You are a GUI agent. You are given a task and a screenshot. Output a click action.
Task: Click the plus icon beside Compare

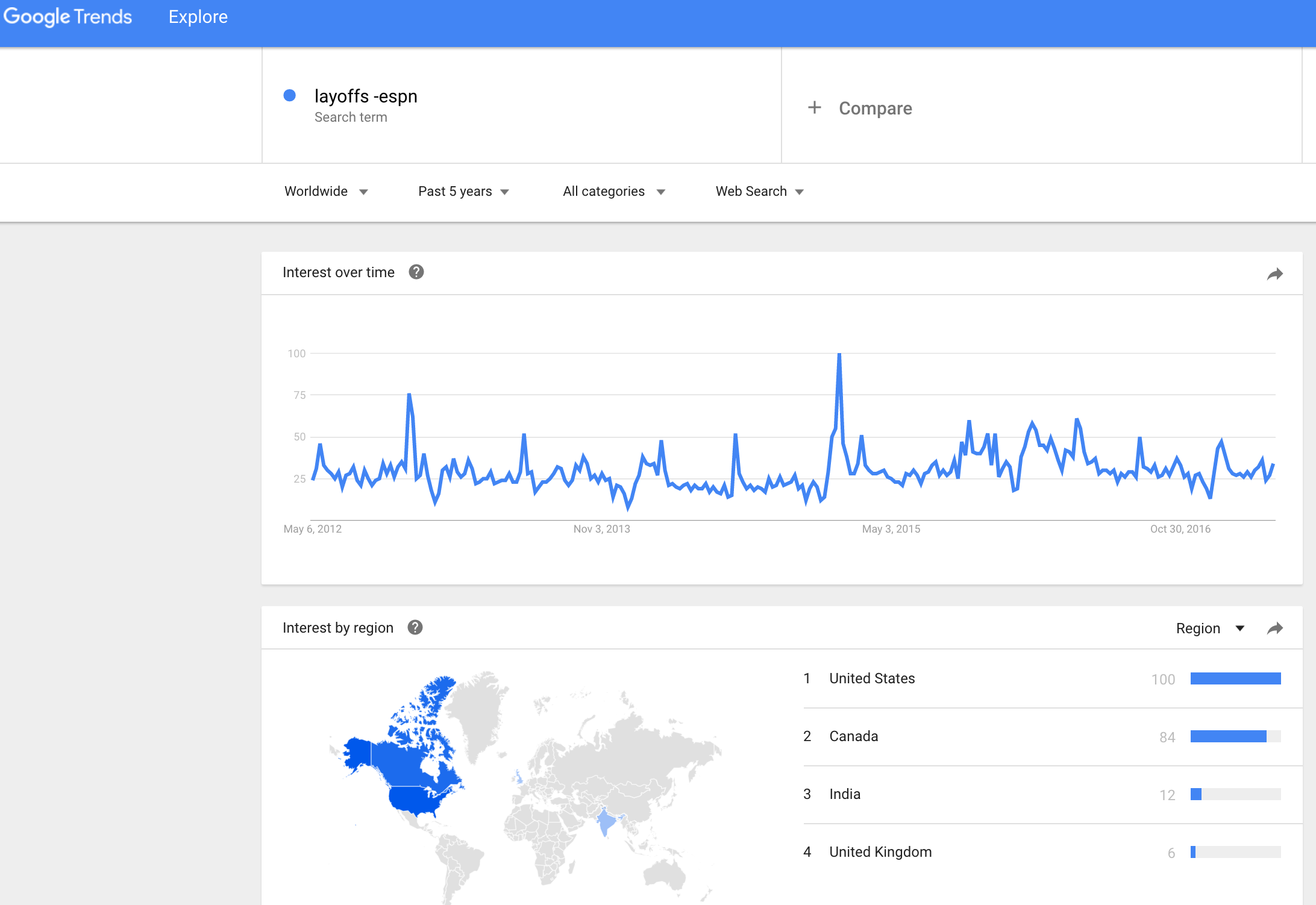tap(814, 108)
